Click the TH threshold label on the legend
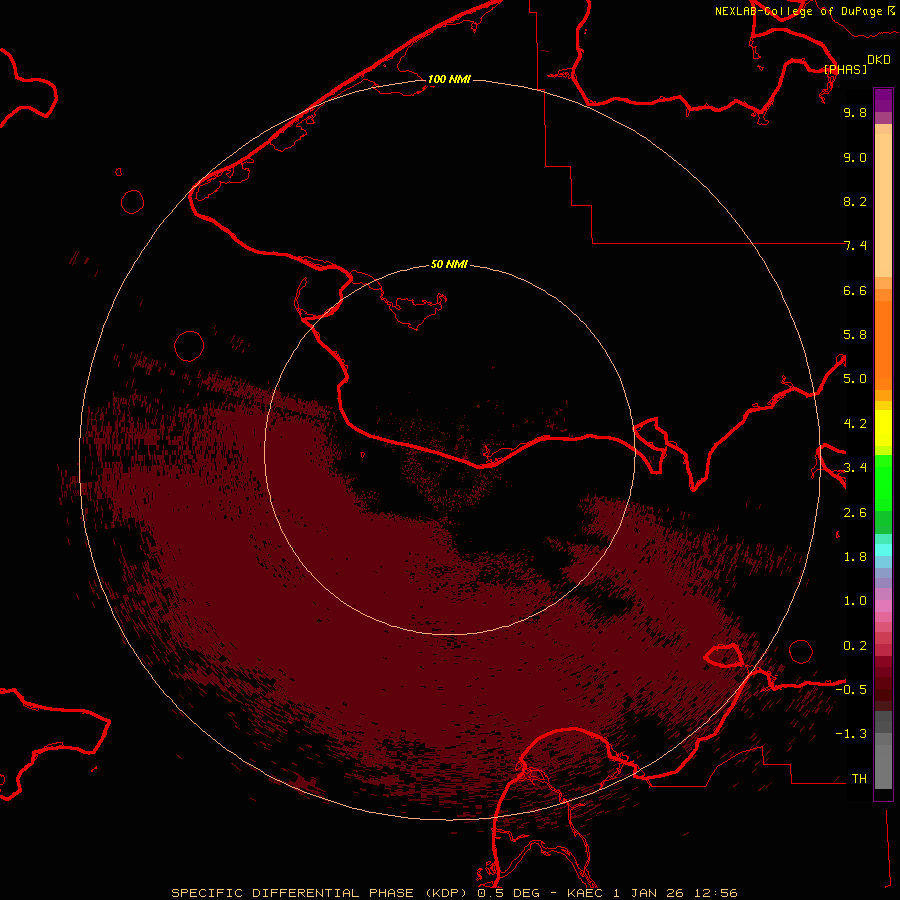Image resolution: width=900 pixels, height=900 pixels. coord(859,779)
